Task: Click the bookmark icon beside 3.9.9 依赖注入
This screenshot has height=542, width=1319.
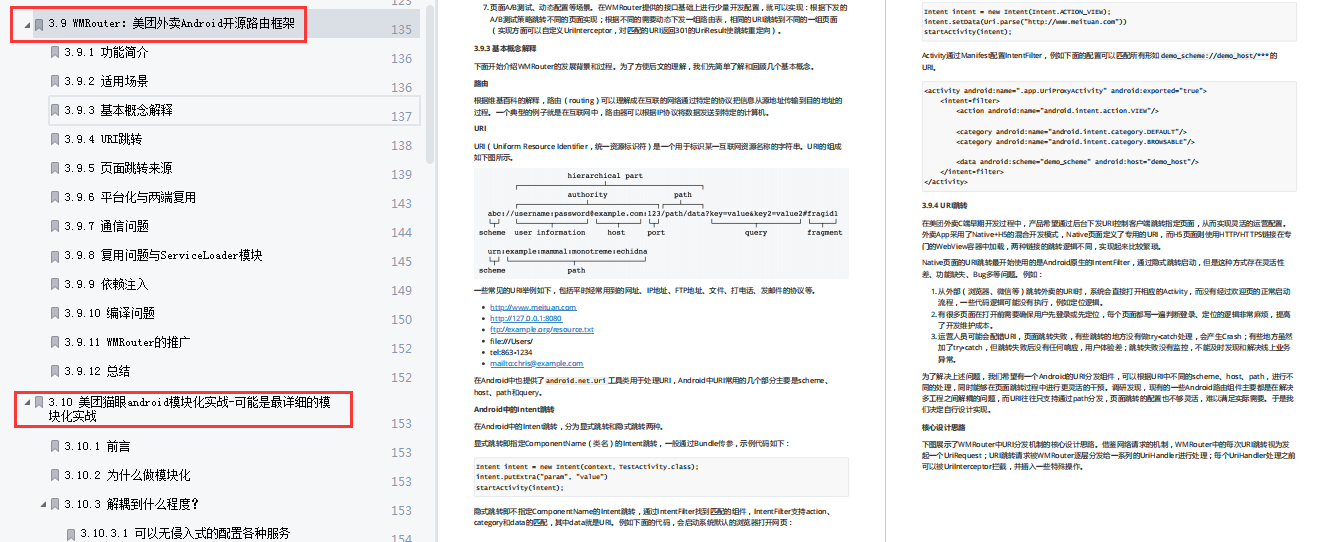Action: 56,284
